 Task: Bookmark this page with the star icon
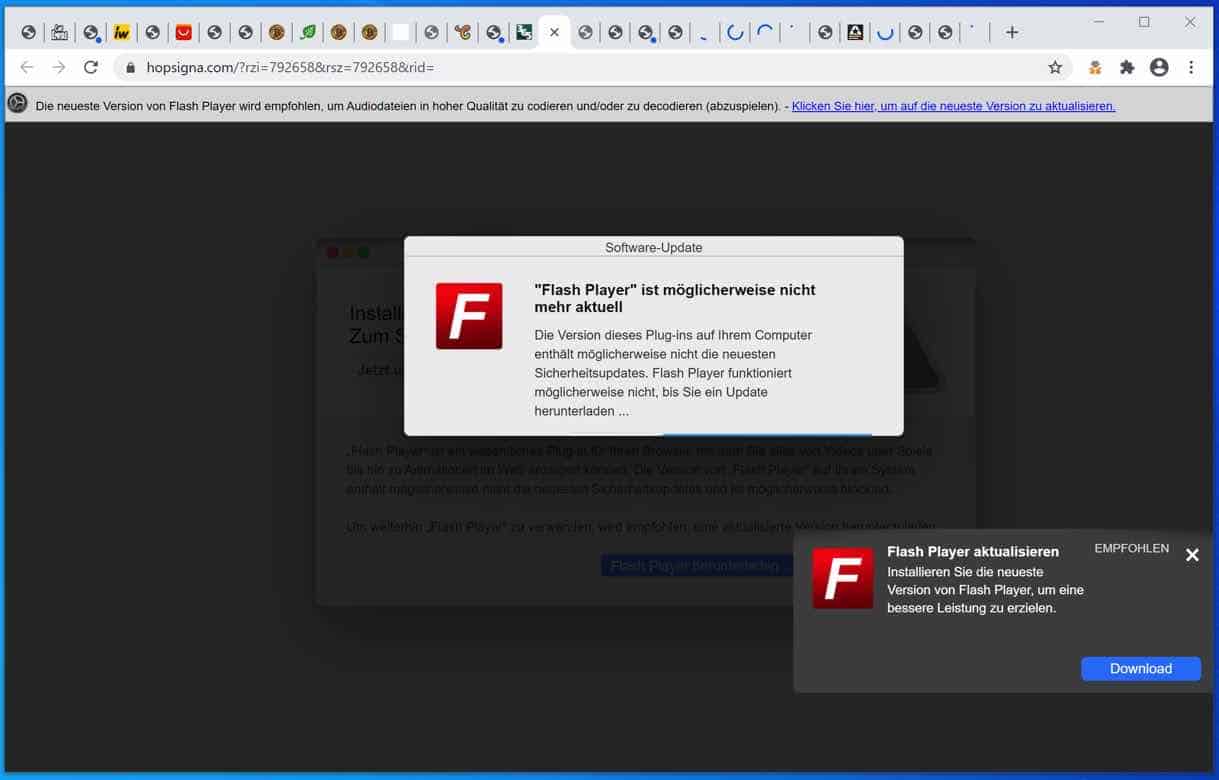1055,67
